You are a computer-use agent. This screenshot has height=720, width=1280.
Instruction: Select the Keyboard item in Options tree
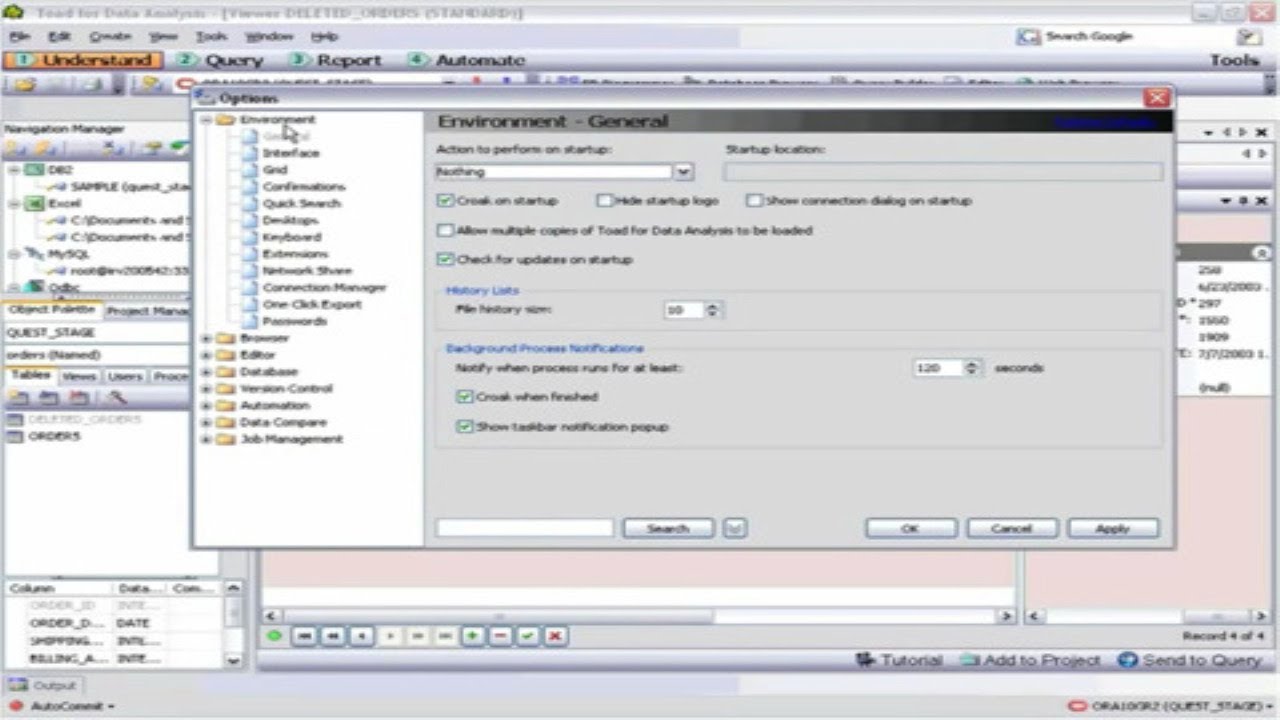click(291, 237)
